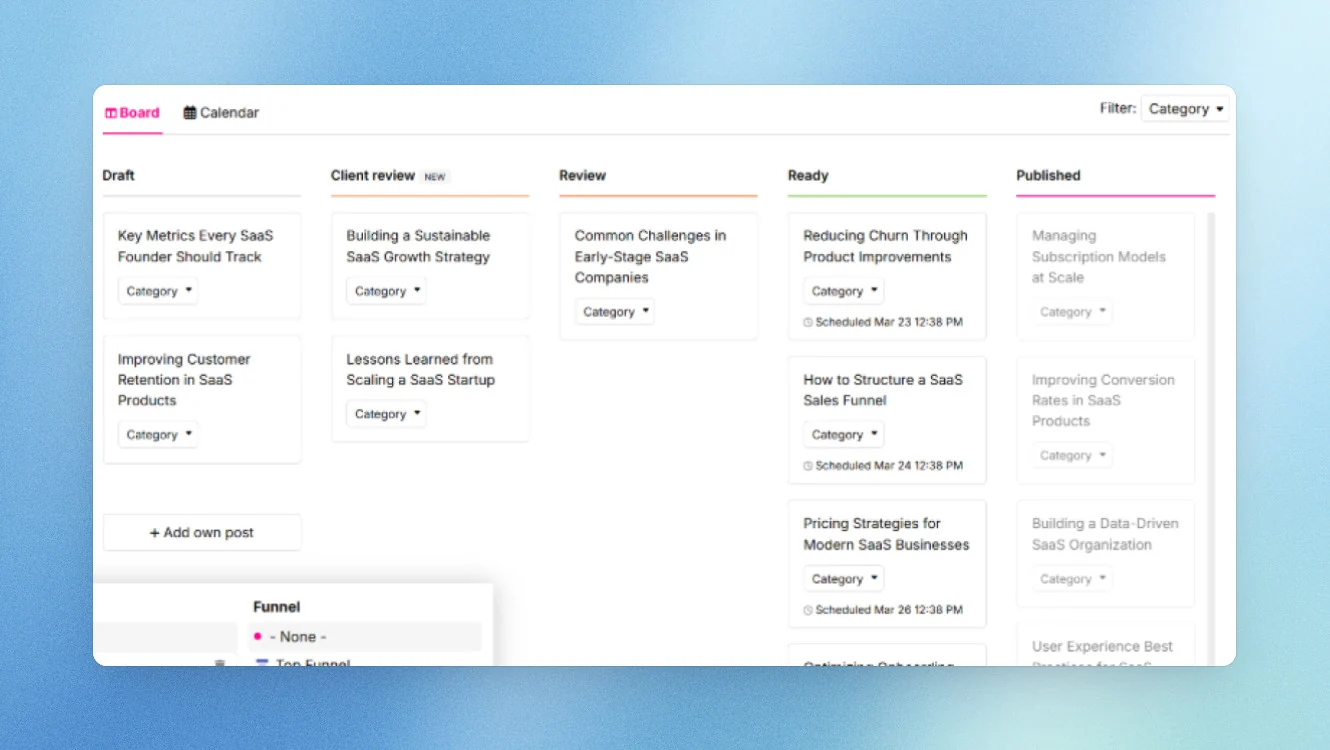Expand Category dropdown on Lessons Learned card
The image size is (1330, 750).
(386, 414)
